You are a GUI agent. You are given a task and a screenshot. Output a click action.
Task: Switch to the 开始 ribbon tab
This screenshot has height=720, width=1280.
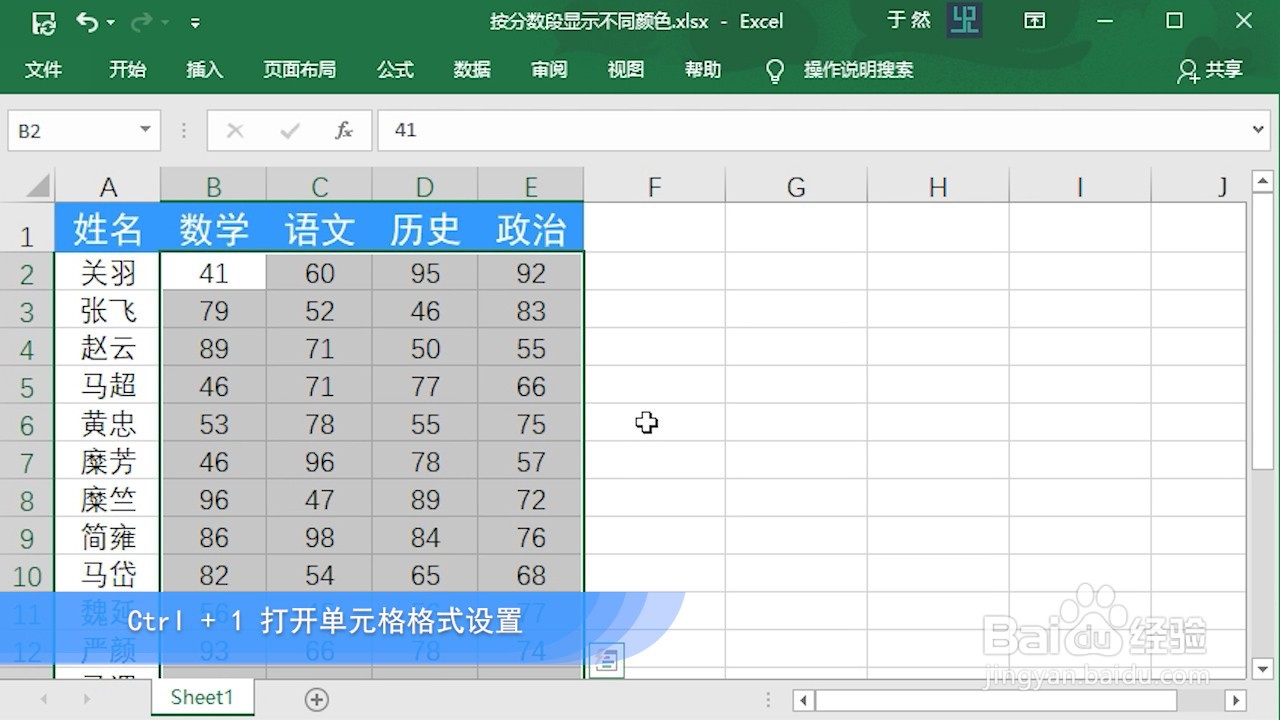pos(126,70)
